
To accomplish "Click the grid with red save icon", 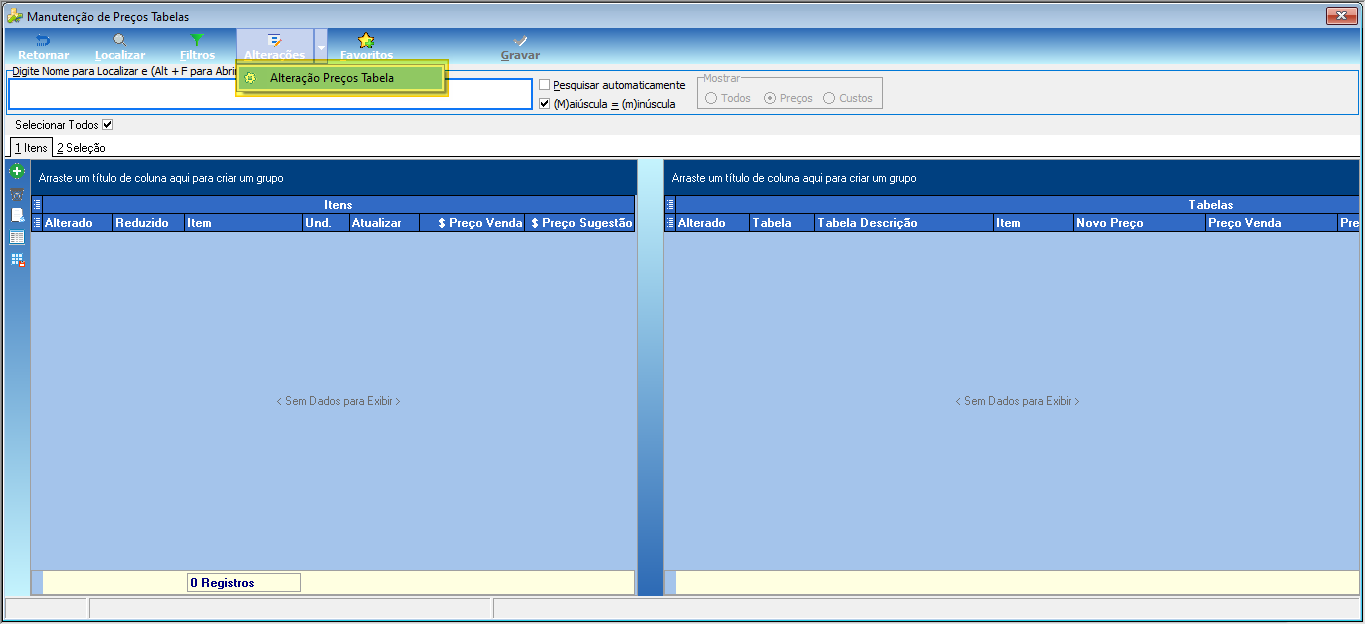I will (x=17, y=259).
